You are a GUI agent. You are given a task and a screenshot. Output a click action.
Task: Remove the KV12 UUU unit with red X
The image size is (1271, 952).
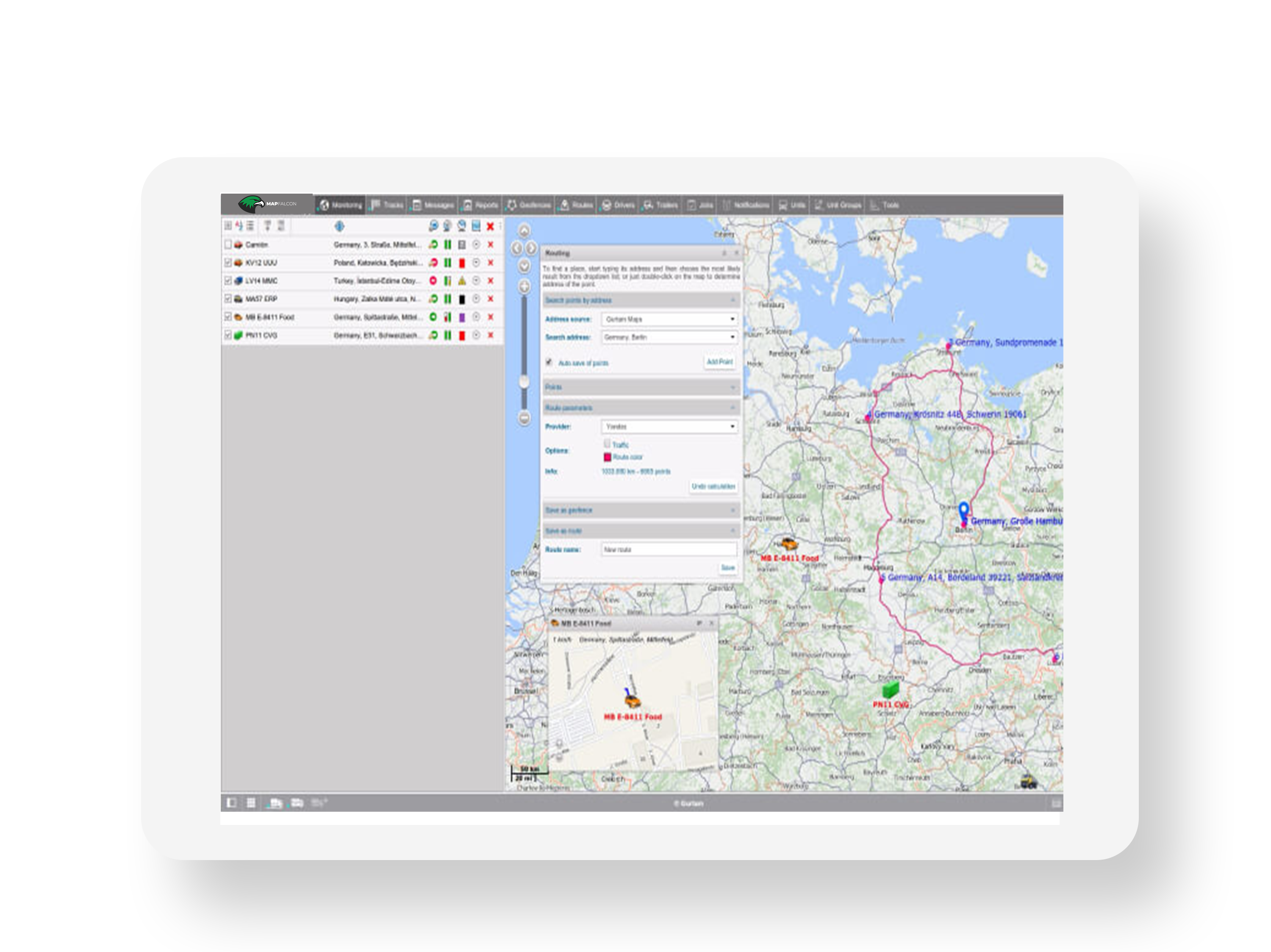click(x=490, y=263)
